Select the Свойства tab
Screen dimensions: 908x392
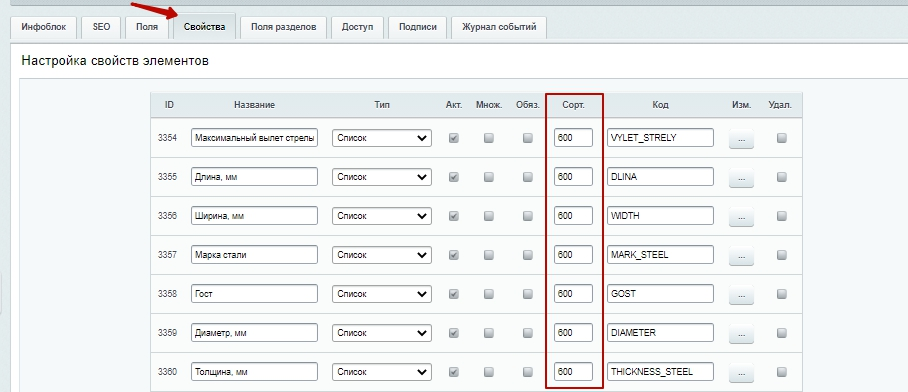coord(204,27)
